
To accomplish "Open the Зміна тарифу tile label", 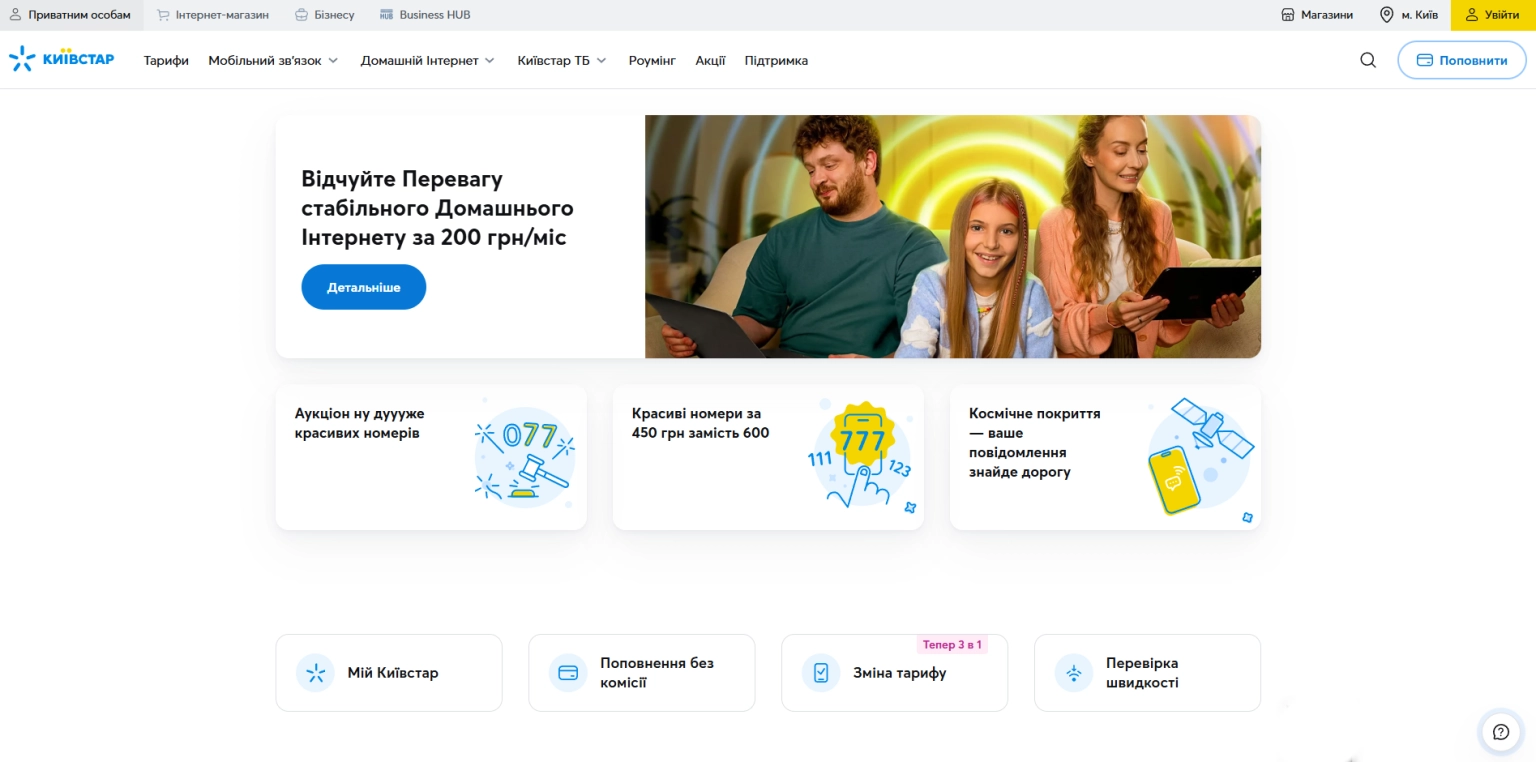I will [x=899, y=673].
